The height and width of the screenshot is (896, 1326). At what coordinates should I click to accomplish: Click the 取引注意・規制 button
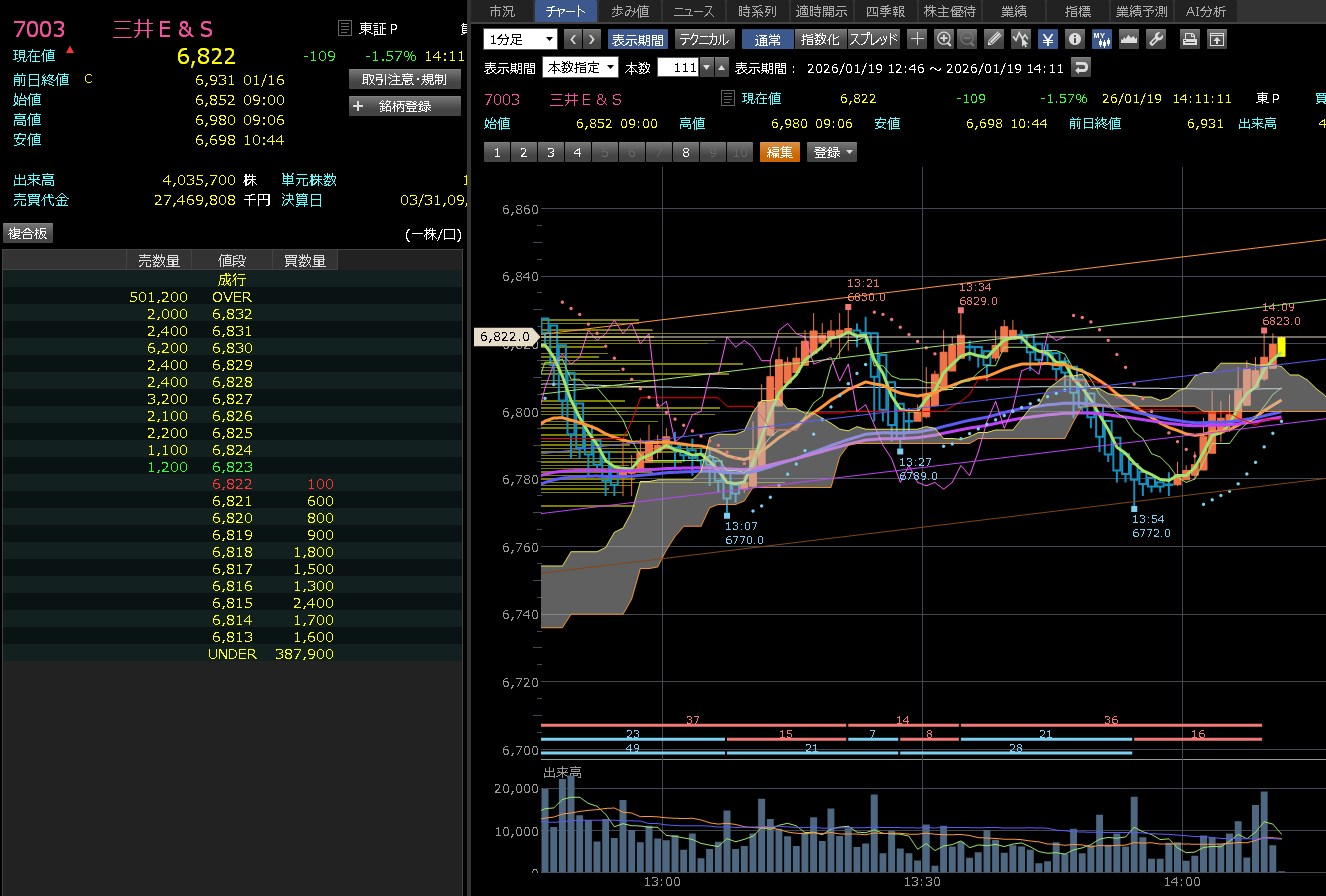[404, 79]
